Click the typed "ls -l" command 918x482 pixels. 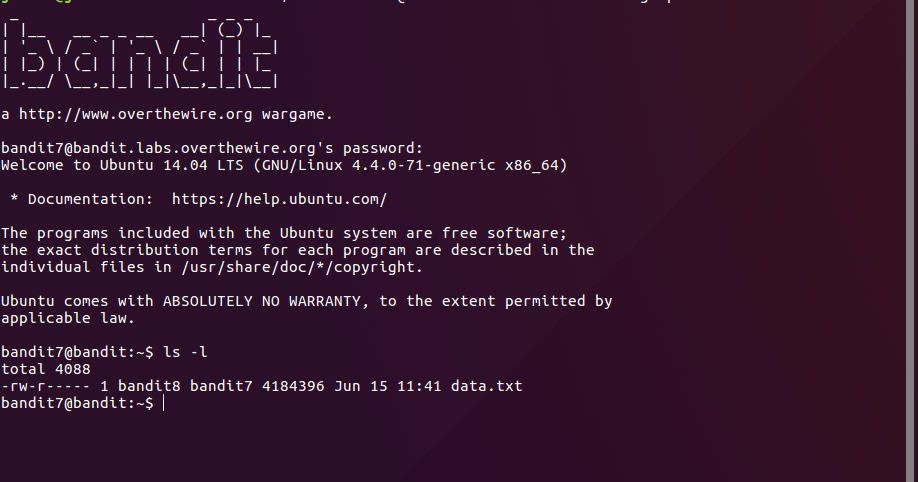[185, 352]
